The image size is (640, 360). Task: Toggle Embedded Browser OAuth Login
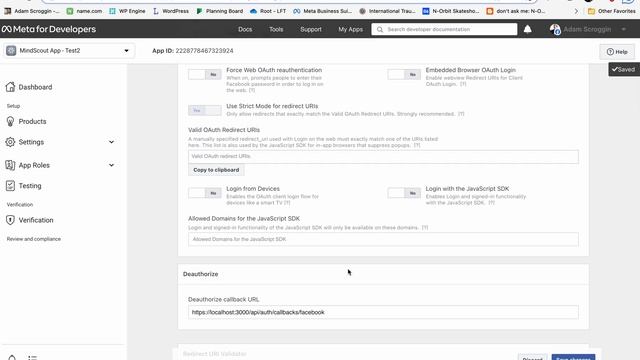tap(404, 74)
